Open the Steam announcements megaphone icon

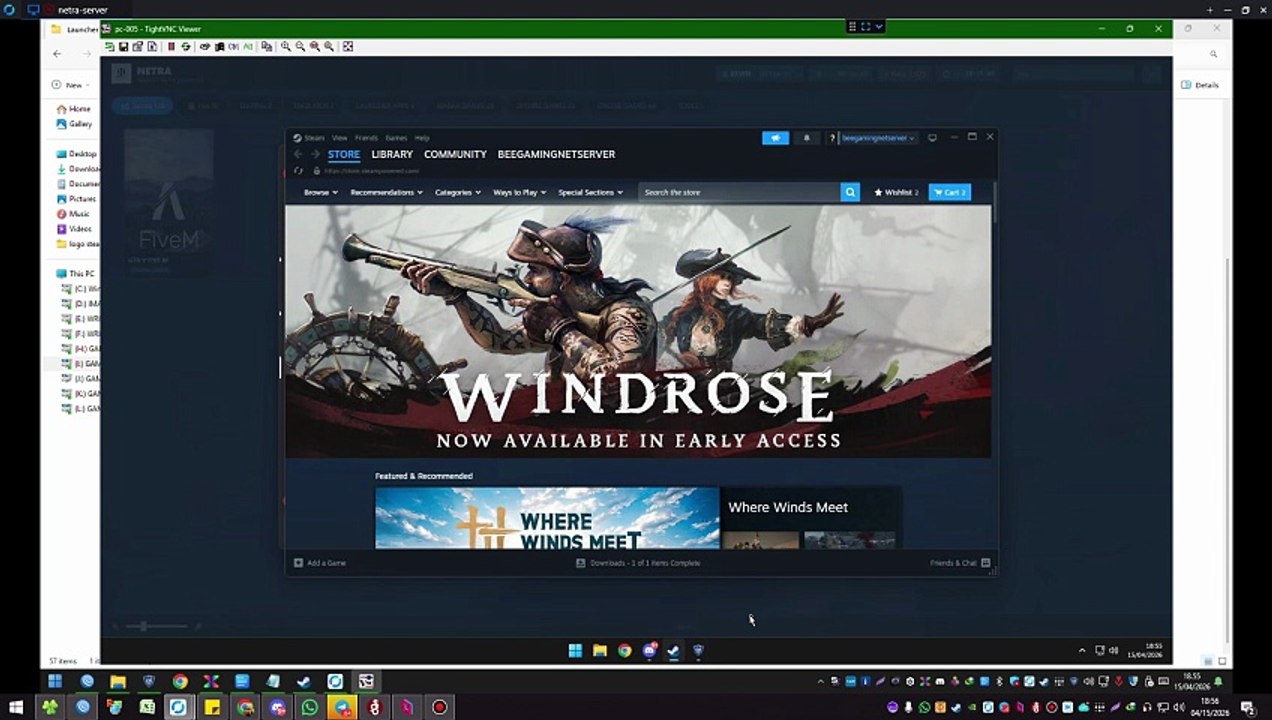(775, 138)
